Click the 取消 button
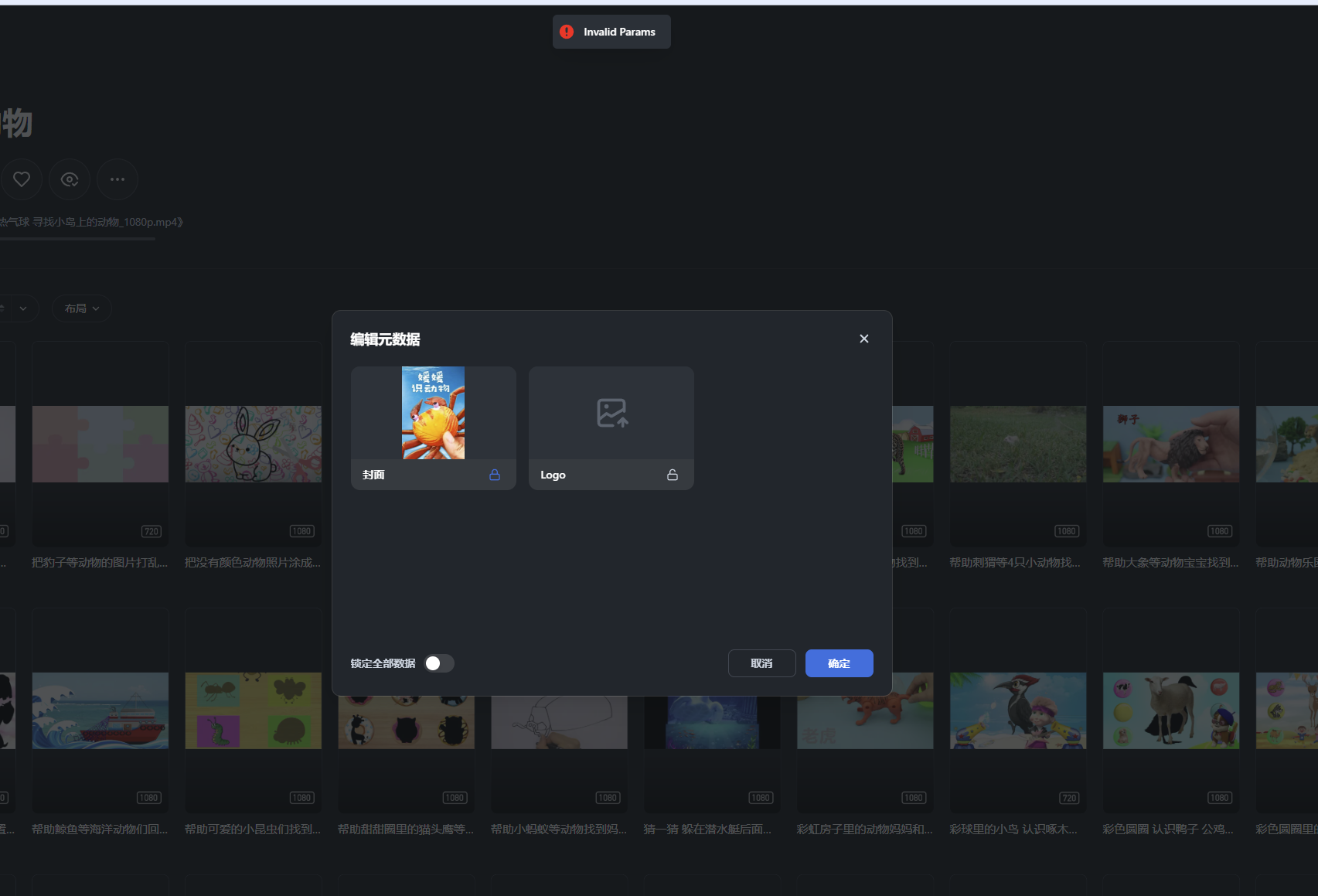This screenshot has height=896, width=1318. (x=762, y=663)
